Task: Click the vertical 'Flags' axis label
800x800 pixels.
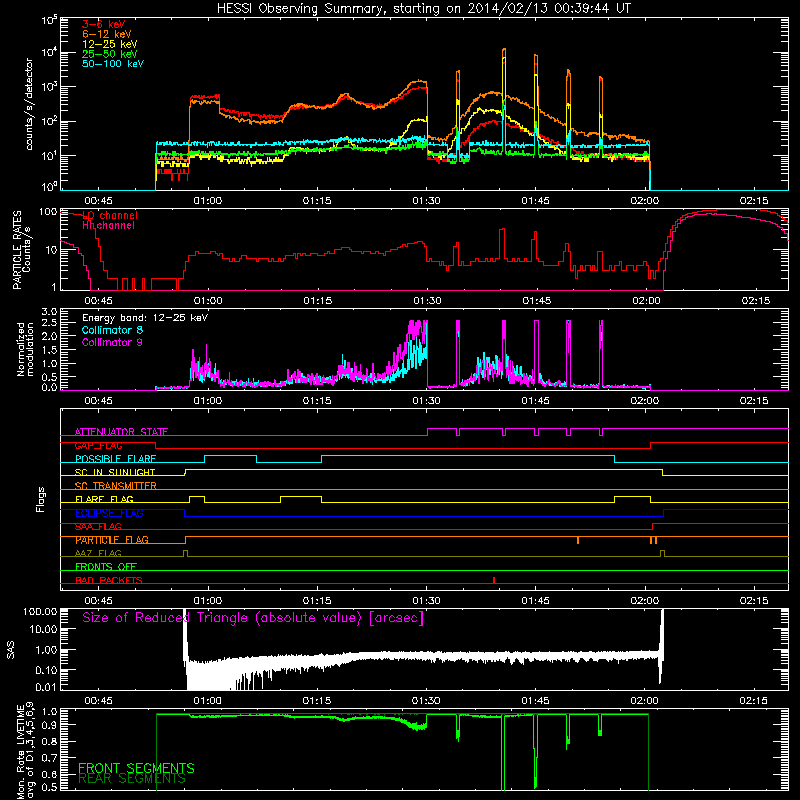Action: click(x=41, y=499)
